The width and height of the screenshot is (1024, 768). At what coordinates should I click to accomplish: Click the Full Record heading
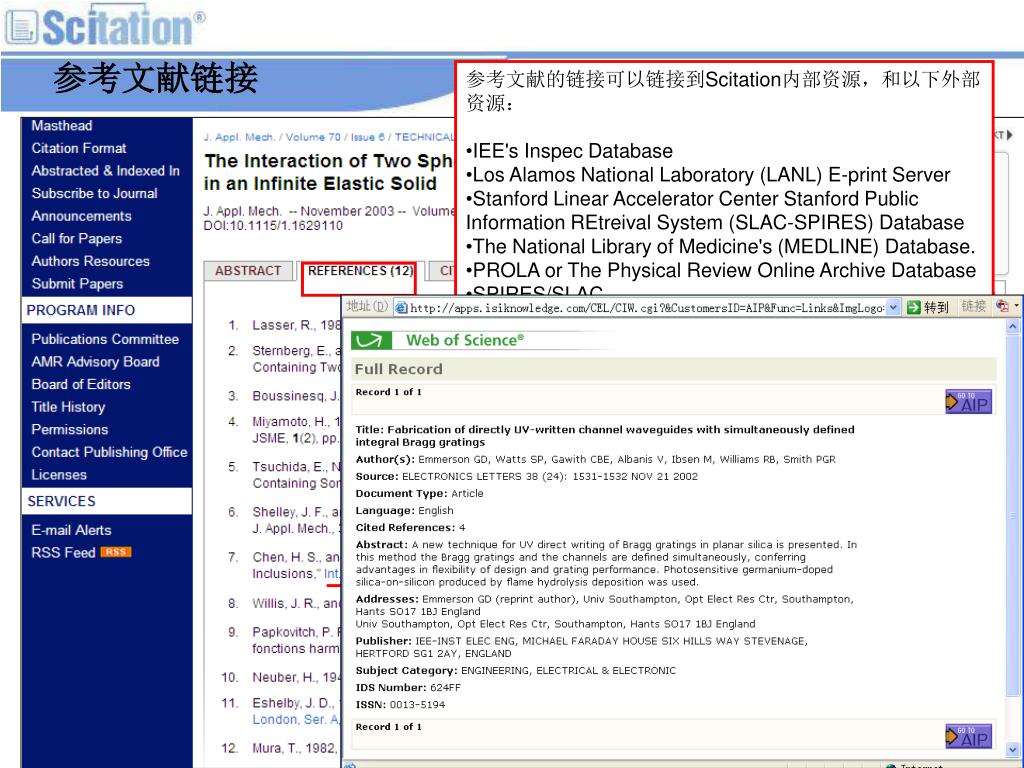pyautogui.click(x=398, y=369)
